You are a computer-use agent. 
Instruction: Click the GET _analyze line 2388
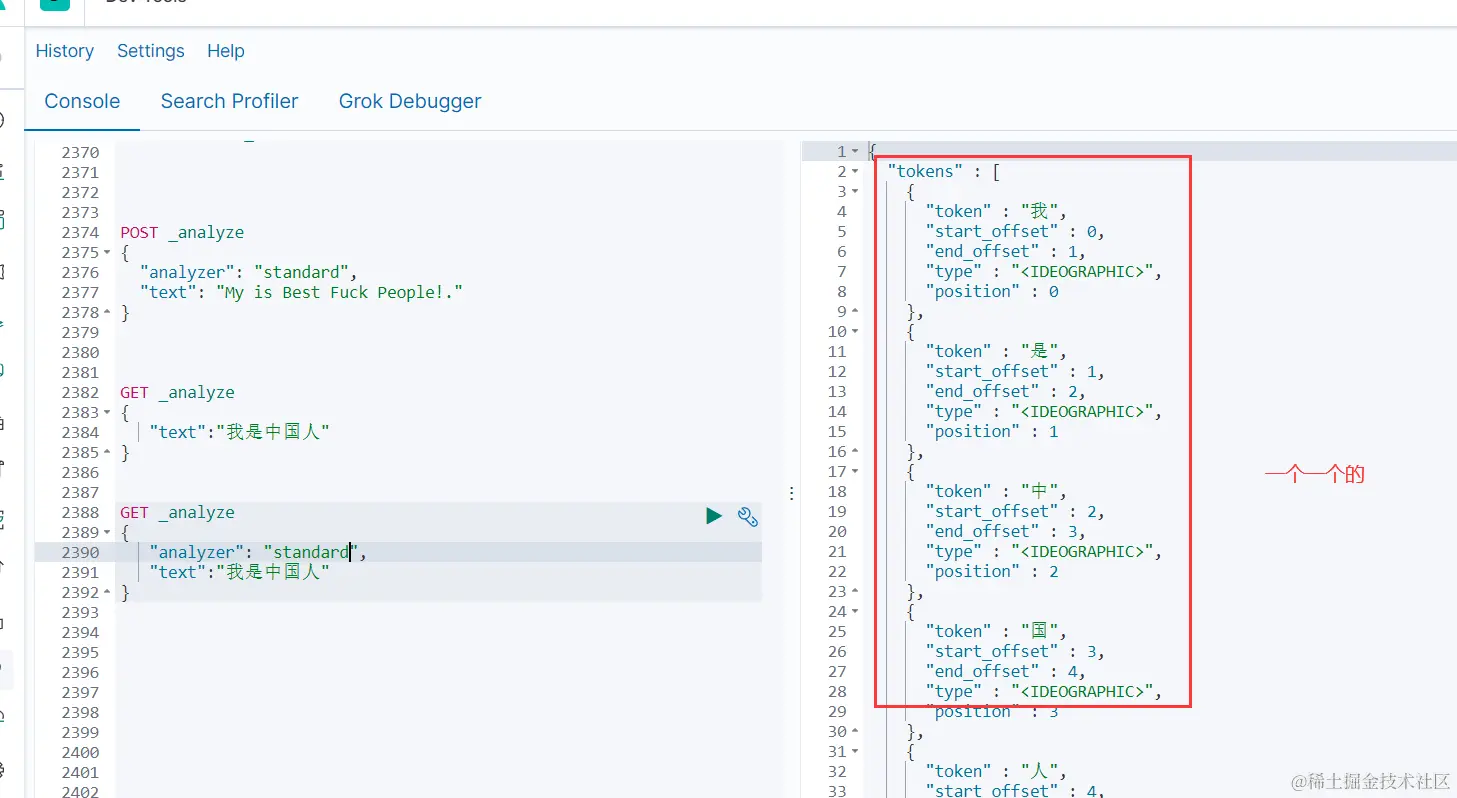pos(177,512)
